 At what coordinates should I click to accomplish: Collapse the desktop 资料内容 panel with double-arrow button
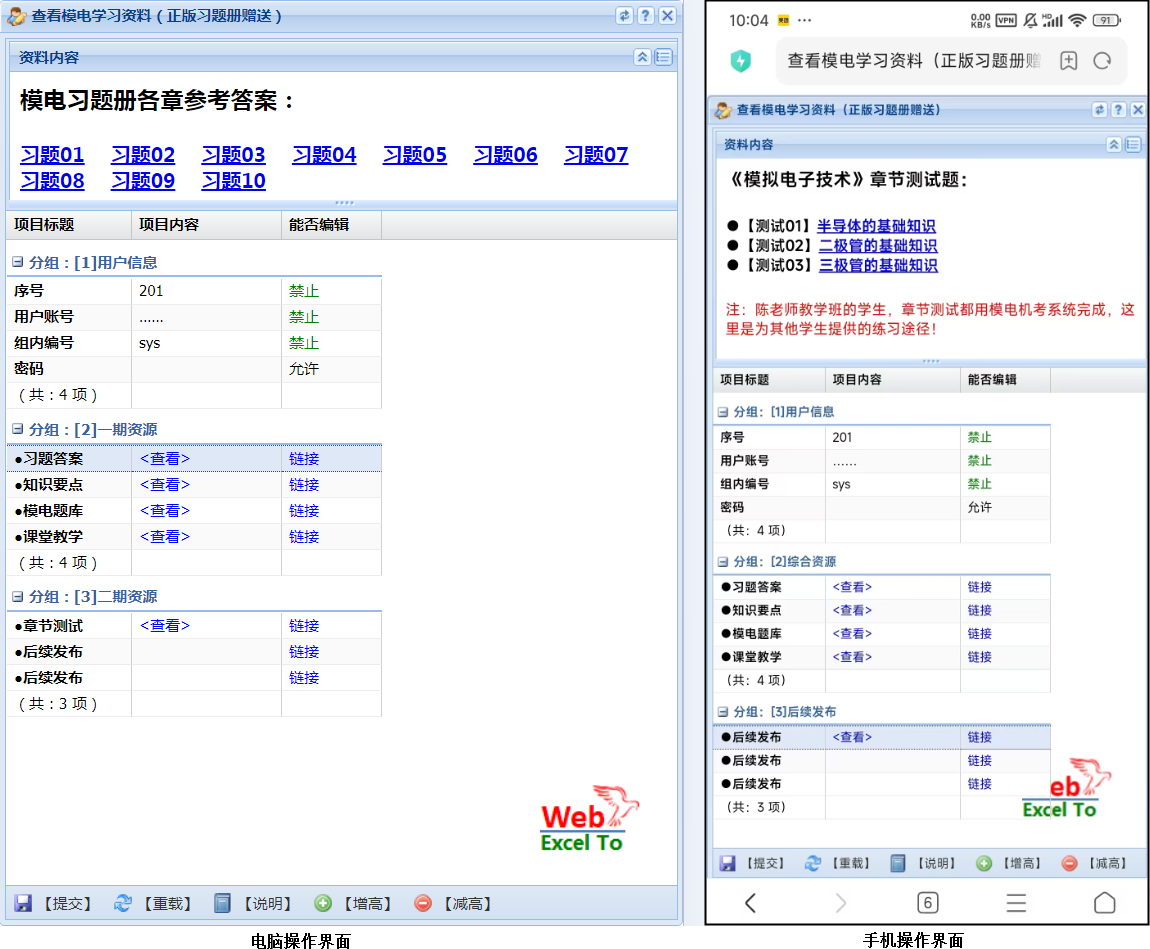coord(643,58)
